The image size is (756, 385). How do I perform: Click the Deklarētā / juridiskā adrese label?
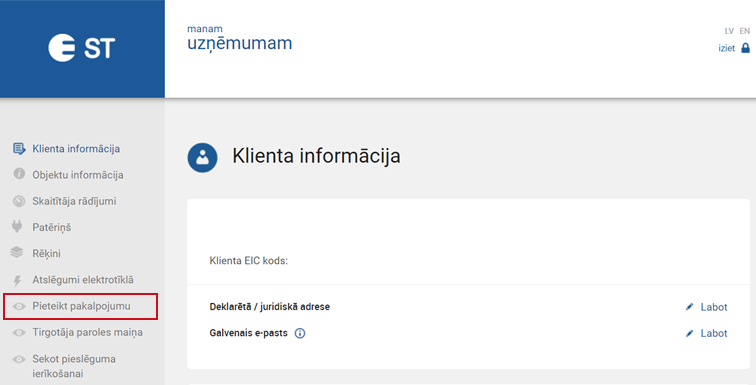270,306
